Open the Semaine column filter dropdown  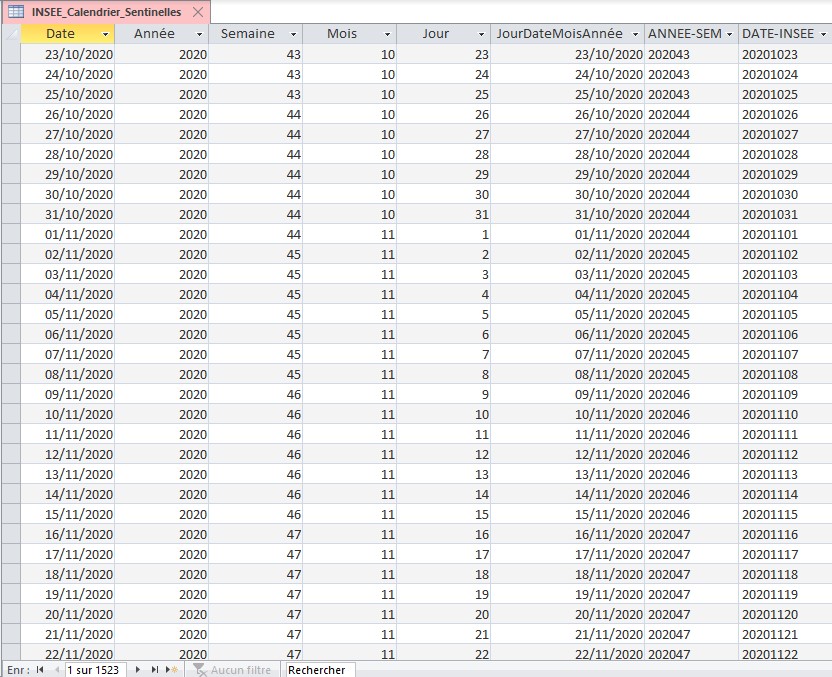click(293, 34)
